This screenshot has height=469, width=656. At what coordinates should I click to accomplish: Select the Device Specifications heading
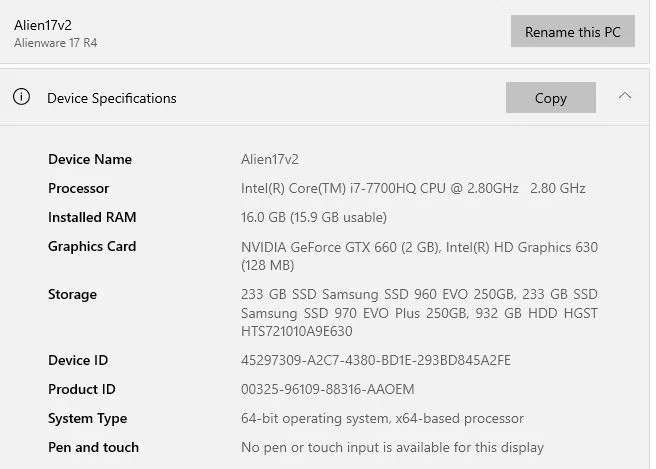point(111,98)
